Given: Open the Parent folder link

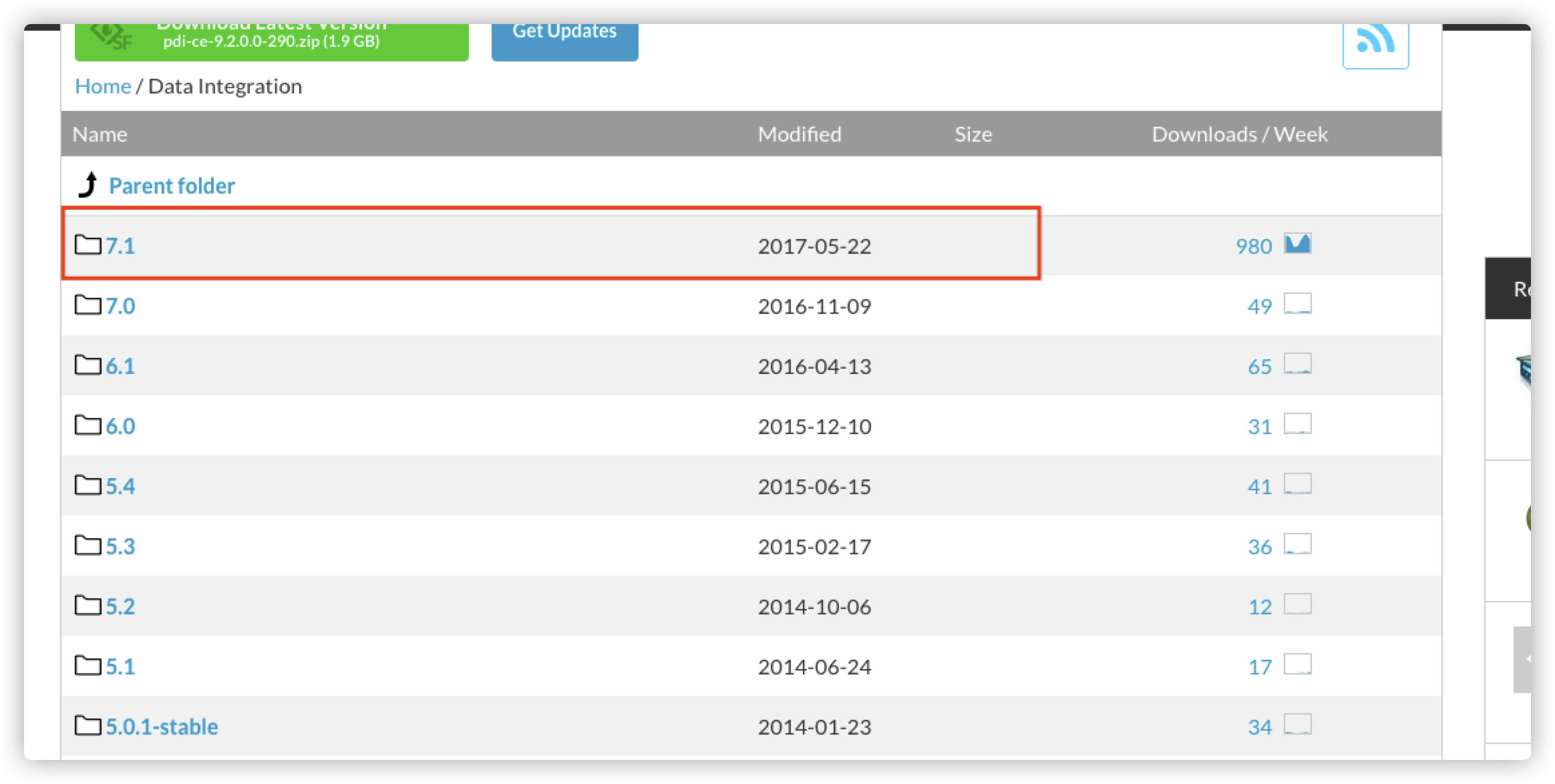Looking at the screenshot, I should (172, 186).
